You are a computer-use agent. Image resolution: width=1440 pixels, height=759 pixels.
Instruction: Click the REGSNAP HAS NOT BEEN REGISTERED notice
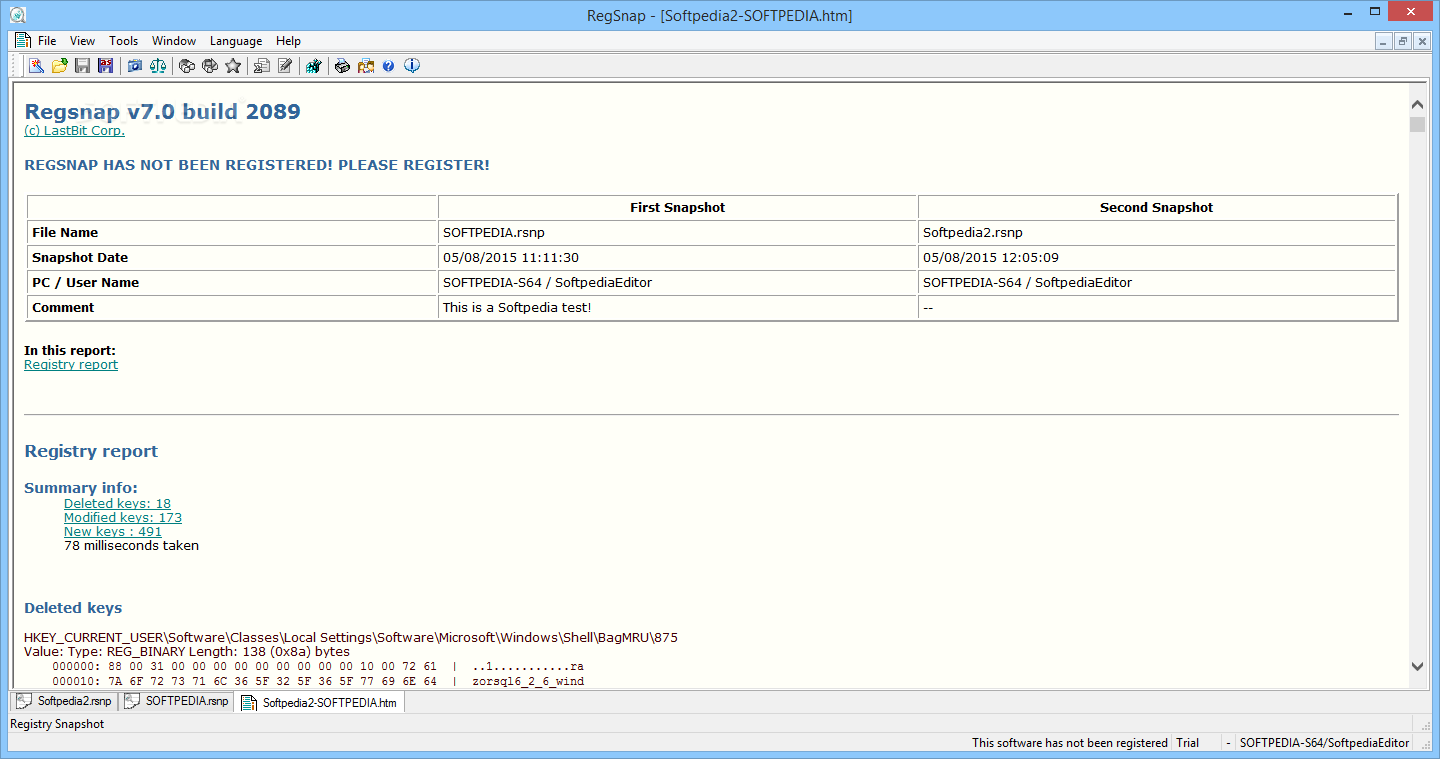click(257, 165)
